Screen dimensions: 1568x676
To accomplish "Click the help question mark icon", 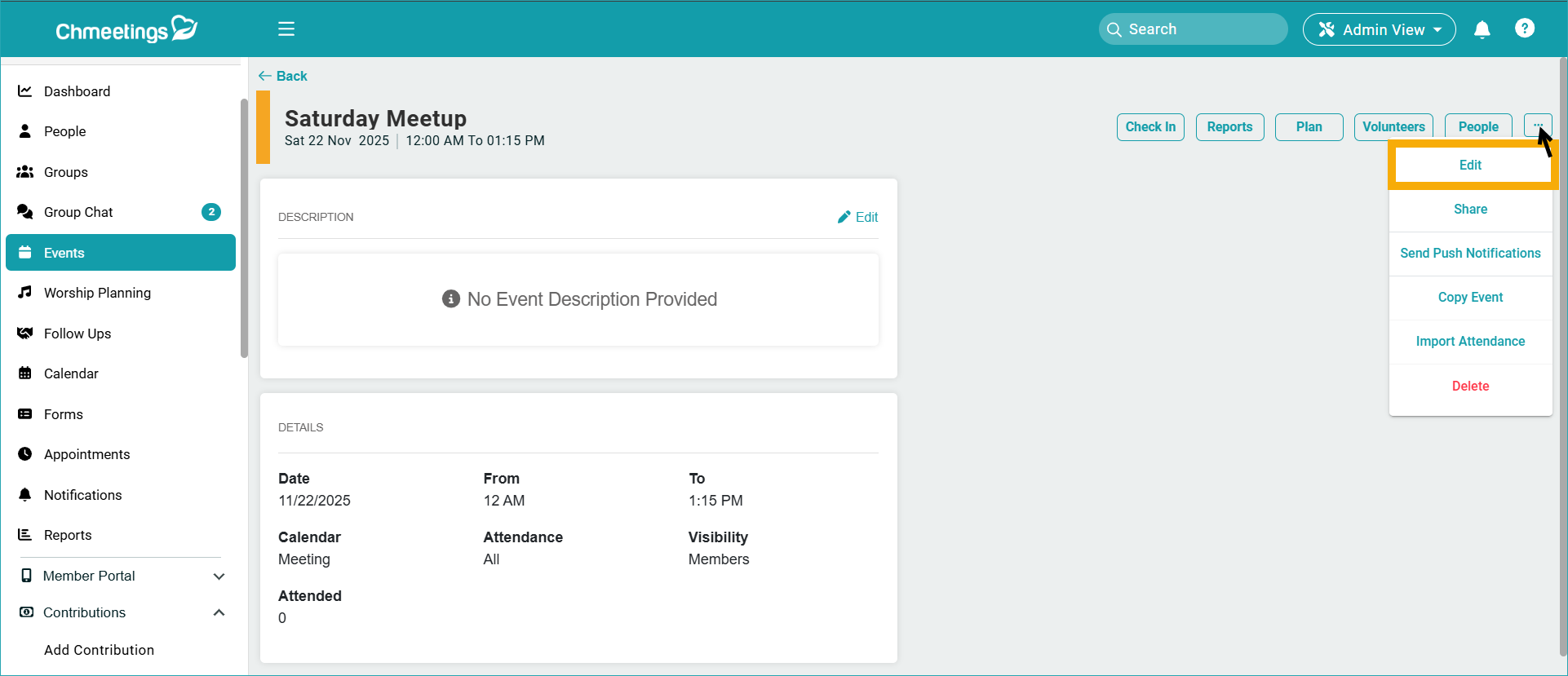I will 1524,29.
